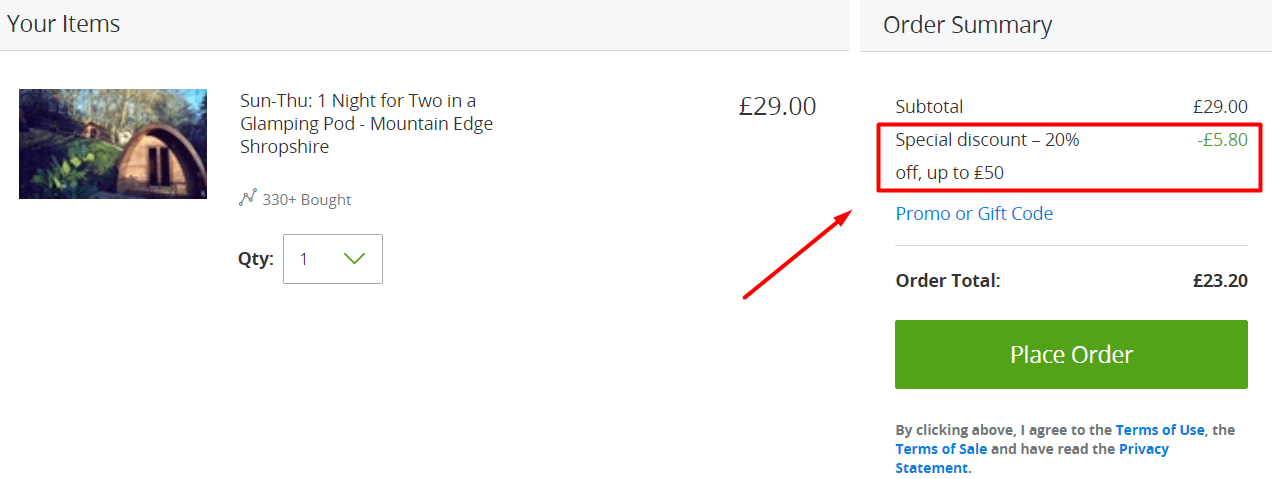Open the Privacy Statement link
Image resolution: width=1272 pixels, height=479 pixels.
coord(1032,458)
